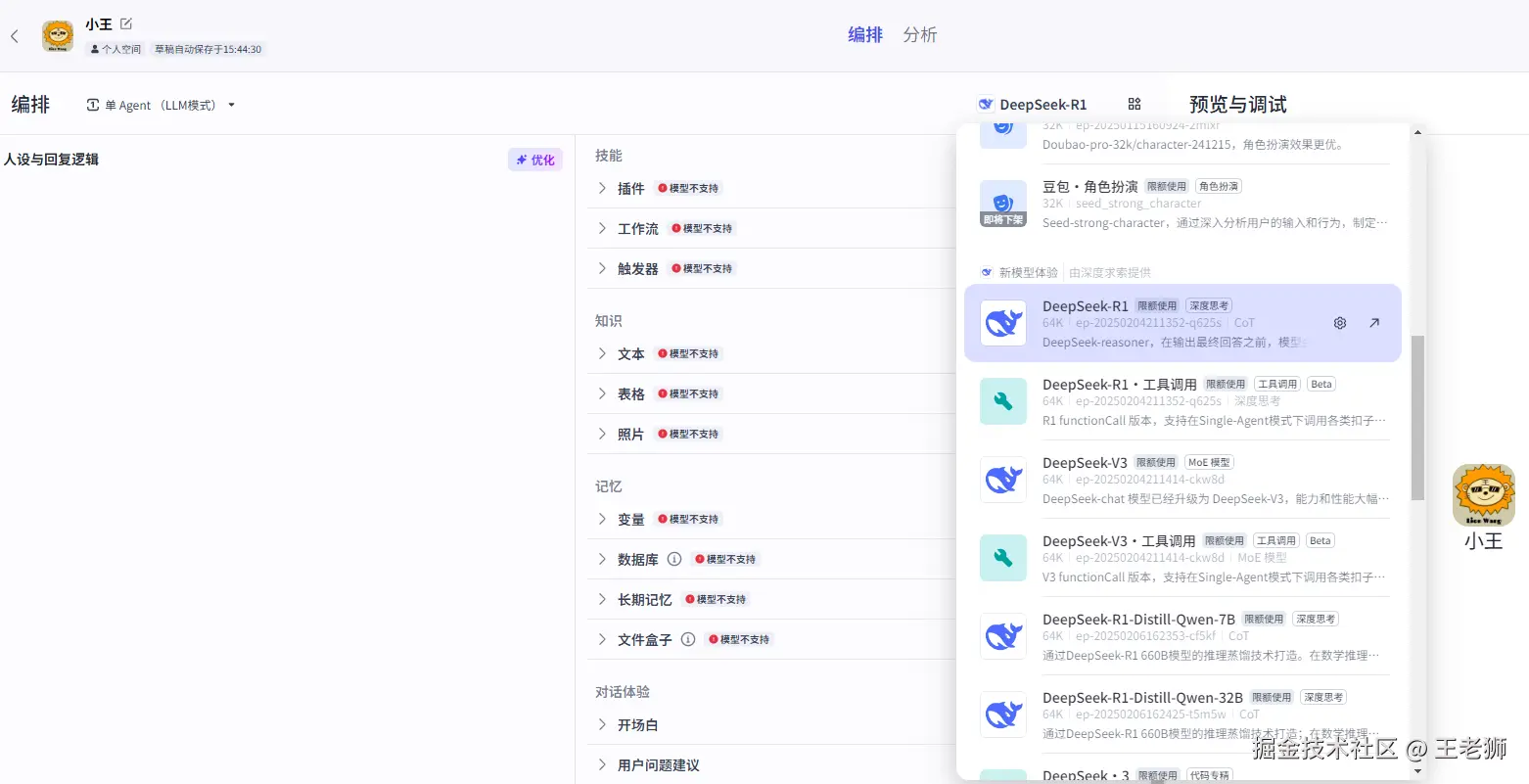Viewport: 1529px width, 784px height.
Task: Click the 深度思考 tag on DeepSeek-R1
Action: coord(1209,305)
